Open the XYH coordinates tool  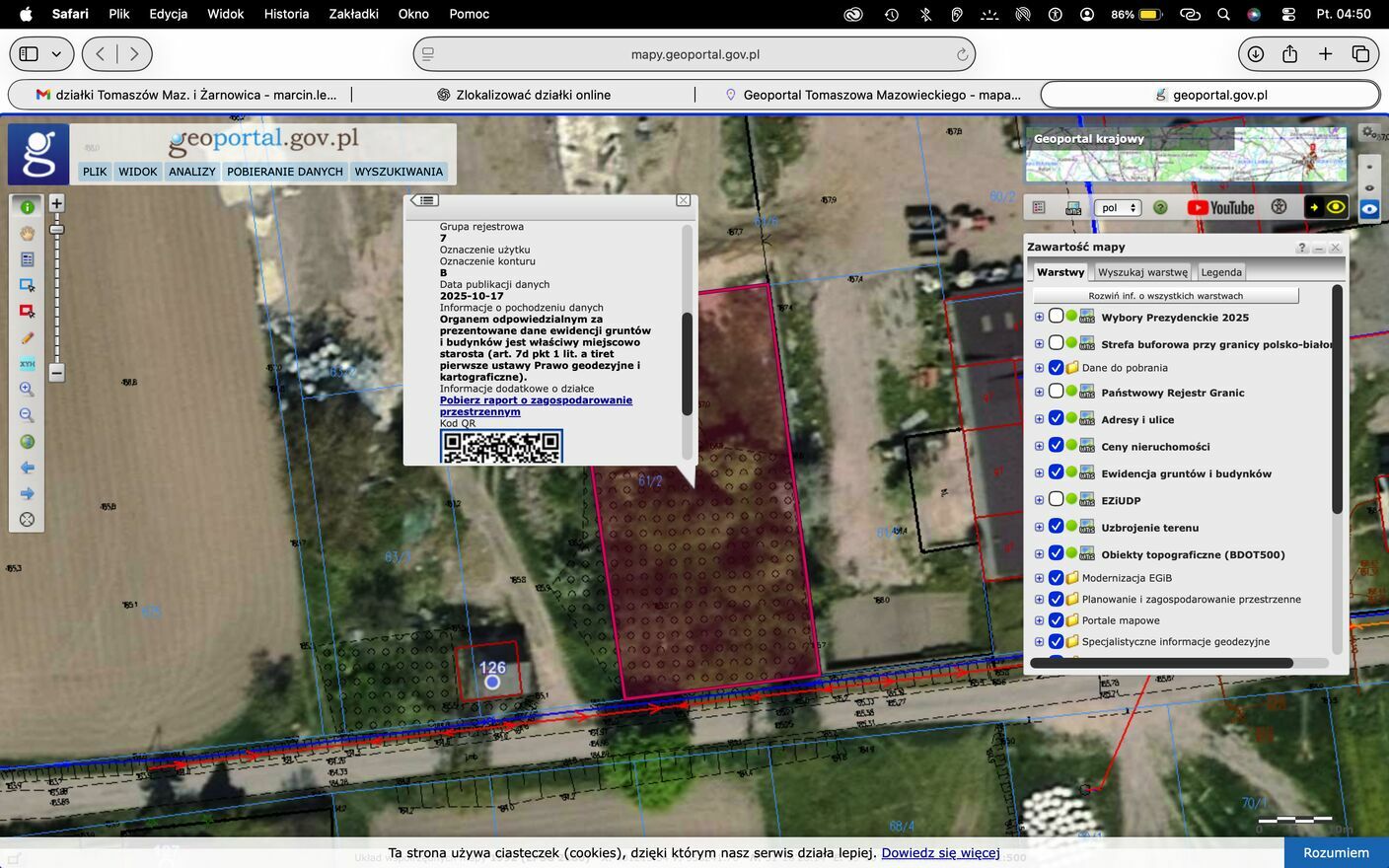tap(27, 364)
